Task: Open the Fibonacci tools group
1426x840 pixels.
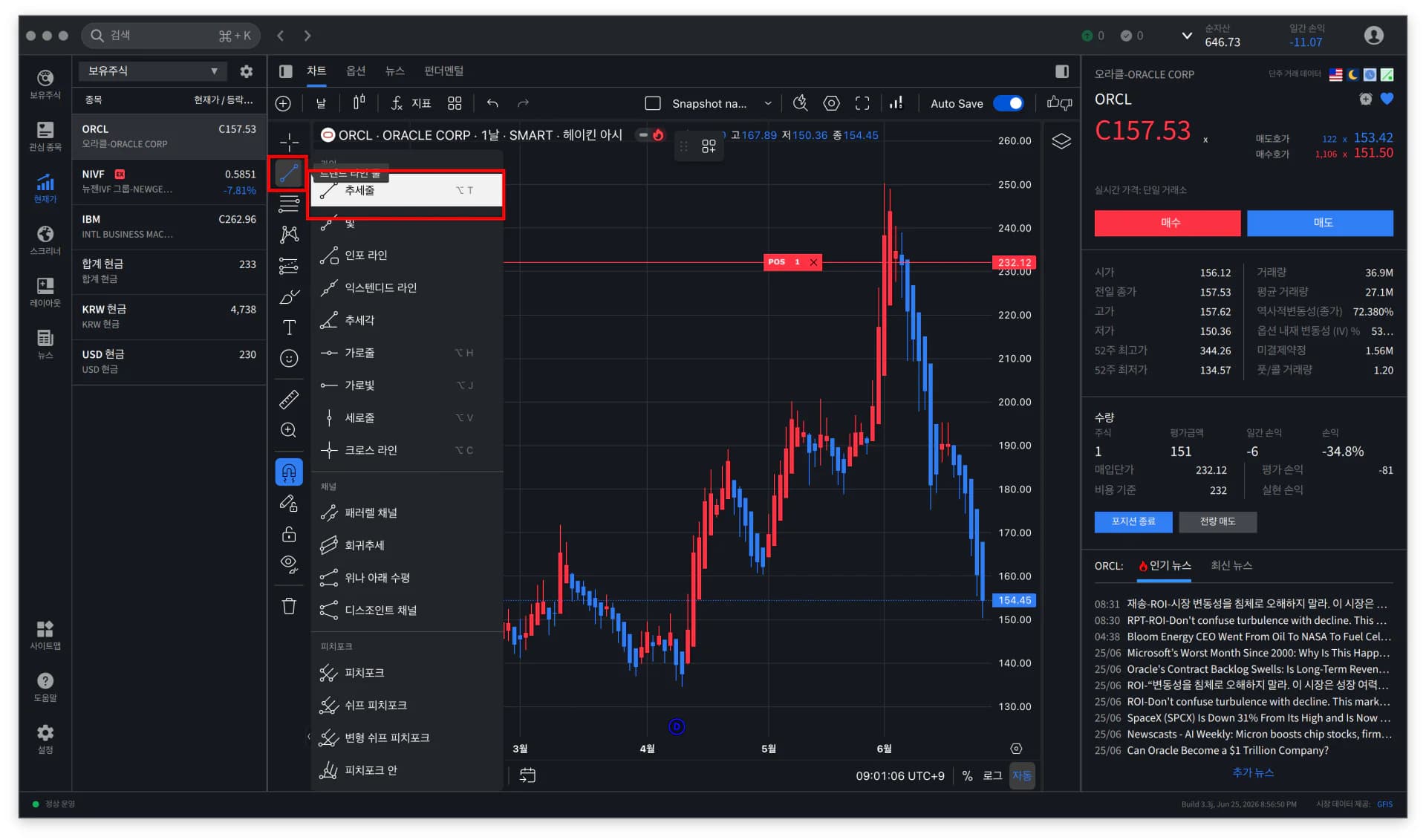Action: point(289,204)
